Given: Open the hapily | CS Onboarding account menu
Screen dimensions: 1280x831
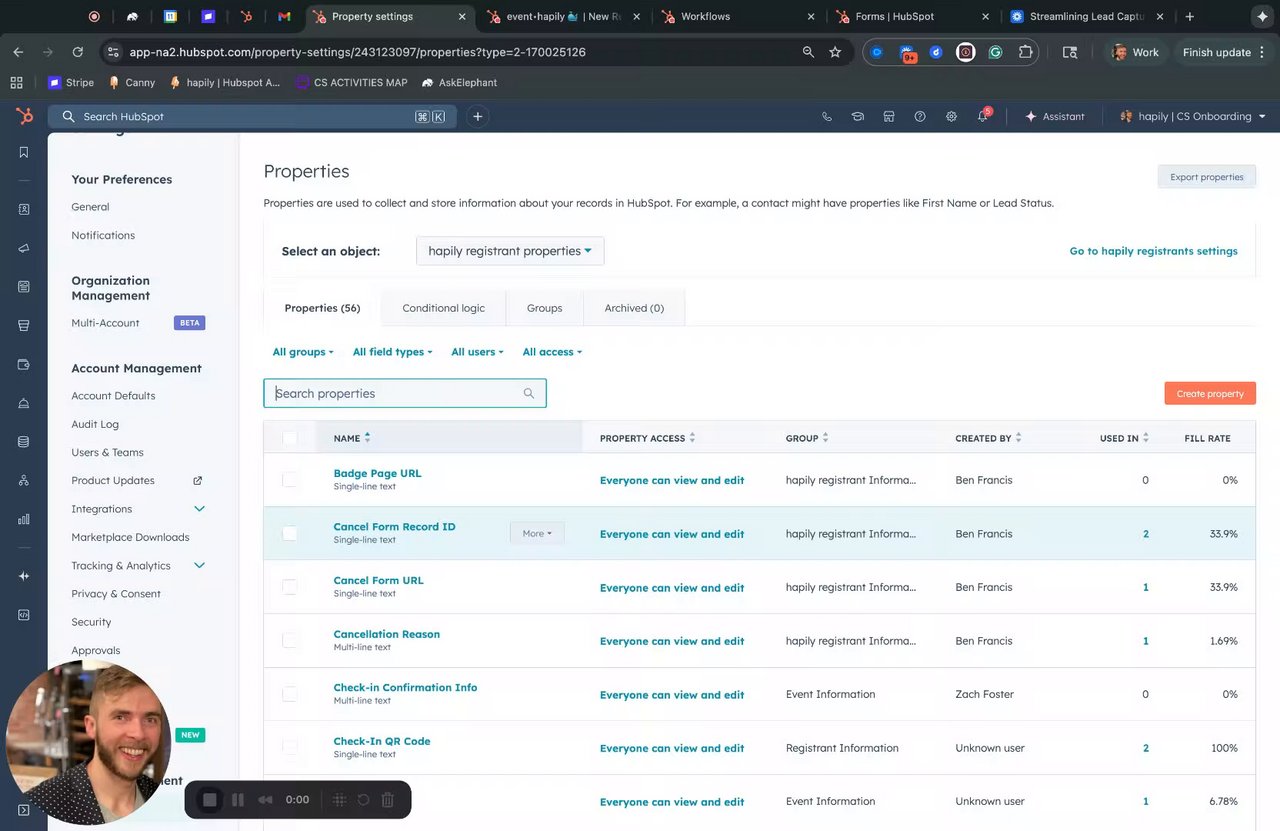Looking at the screenshot, I should 1193,116.
